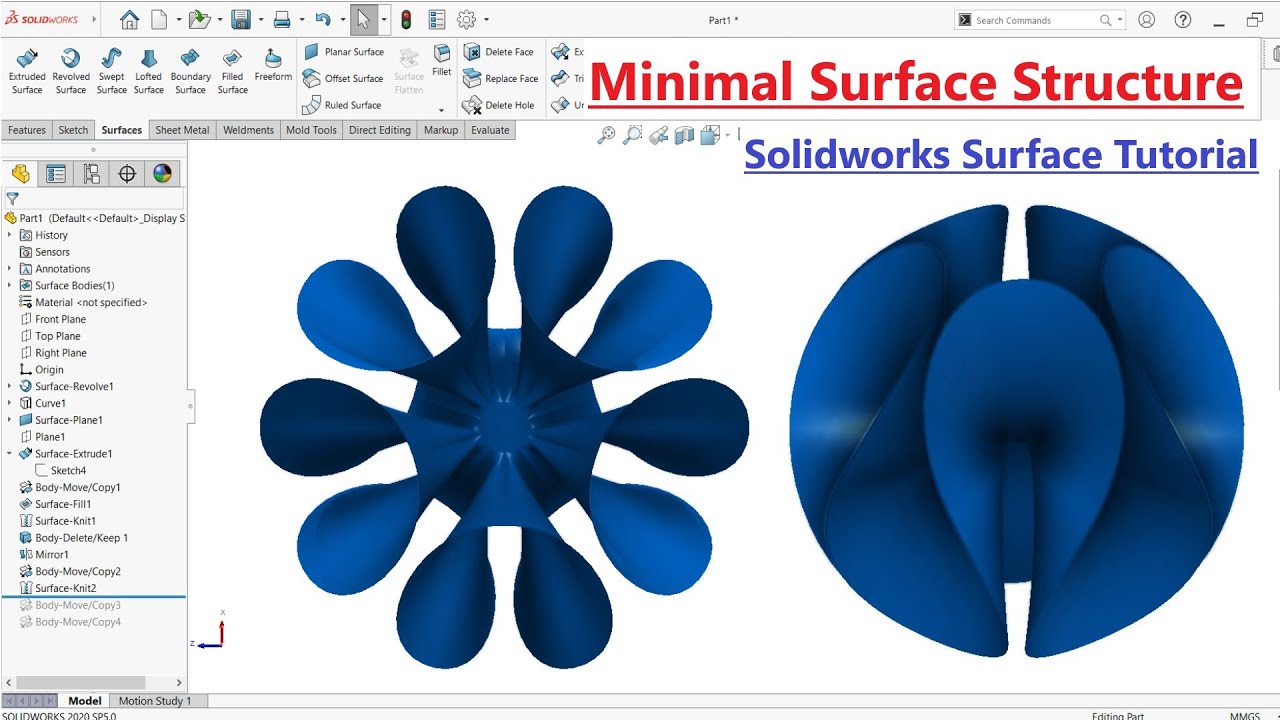Select the Boundary Surface tool
This screenshot has height=720, width=1280.
[191, 71]
